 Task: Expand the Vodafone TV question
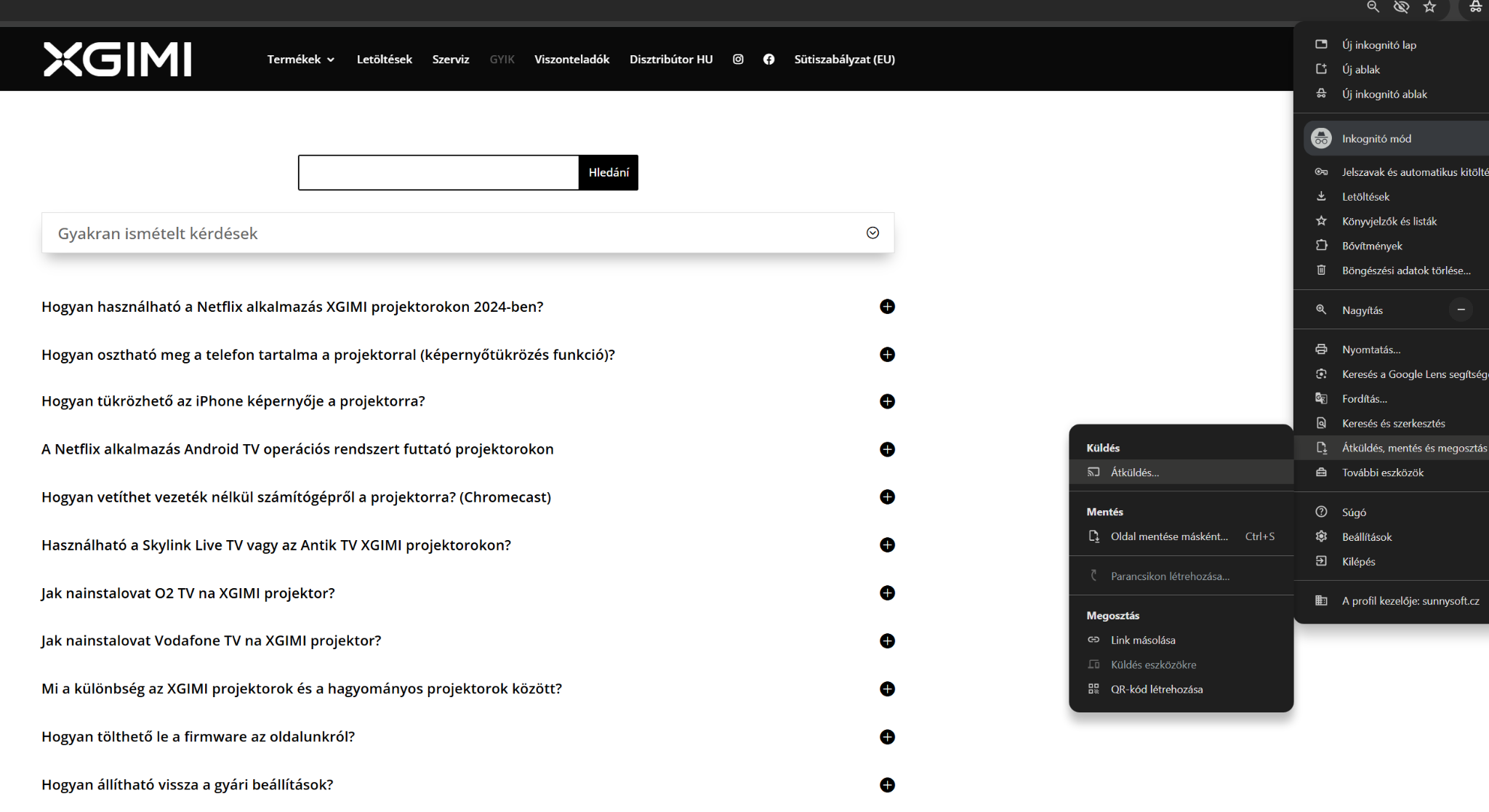coord(887,641)
